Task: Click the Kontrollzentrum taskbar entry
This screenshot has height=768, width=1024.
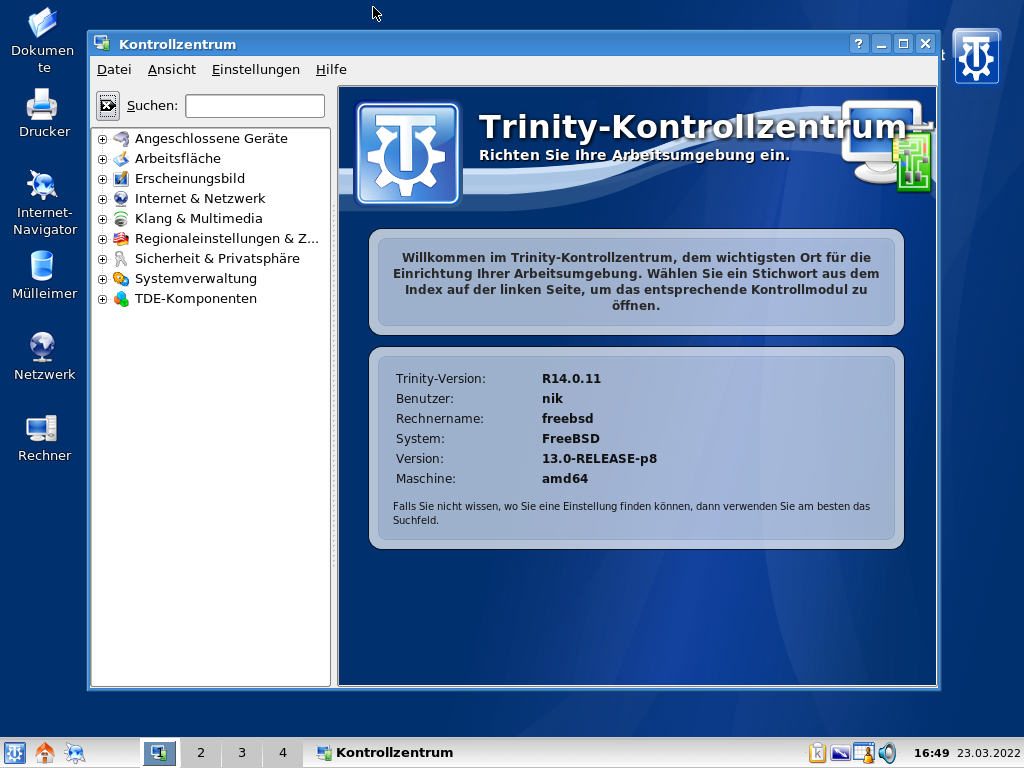Action: coord(385,753)
